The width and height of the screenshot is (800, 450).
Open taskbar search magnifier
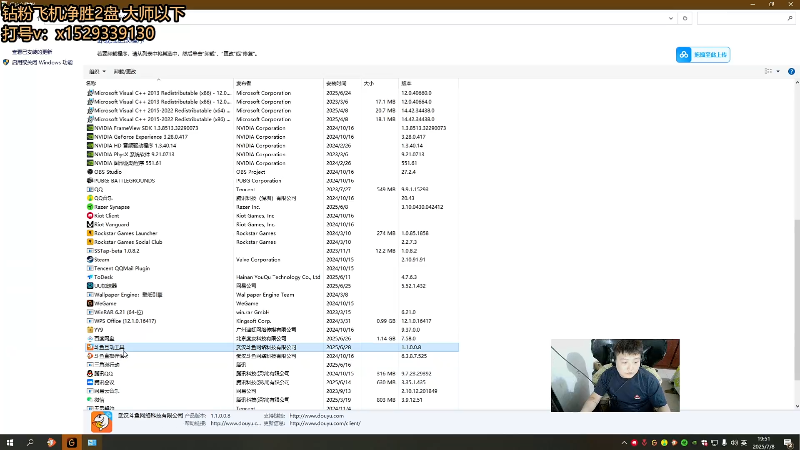[x=30, y=442]
